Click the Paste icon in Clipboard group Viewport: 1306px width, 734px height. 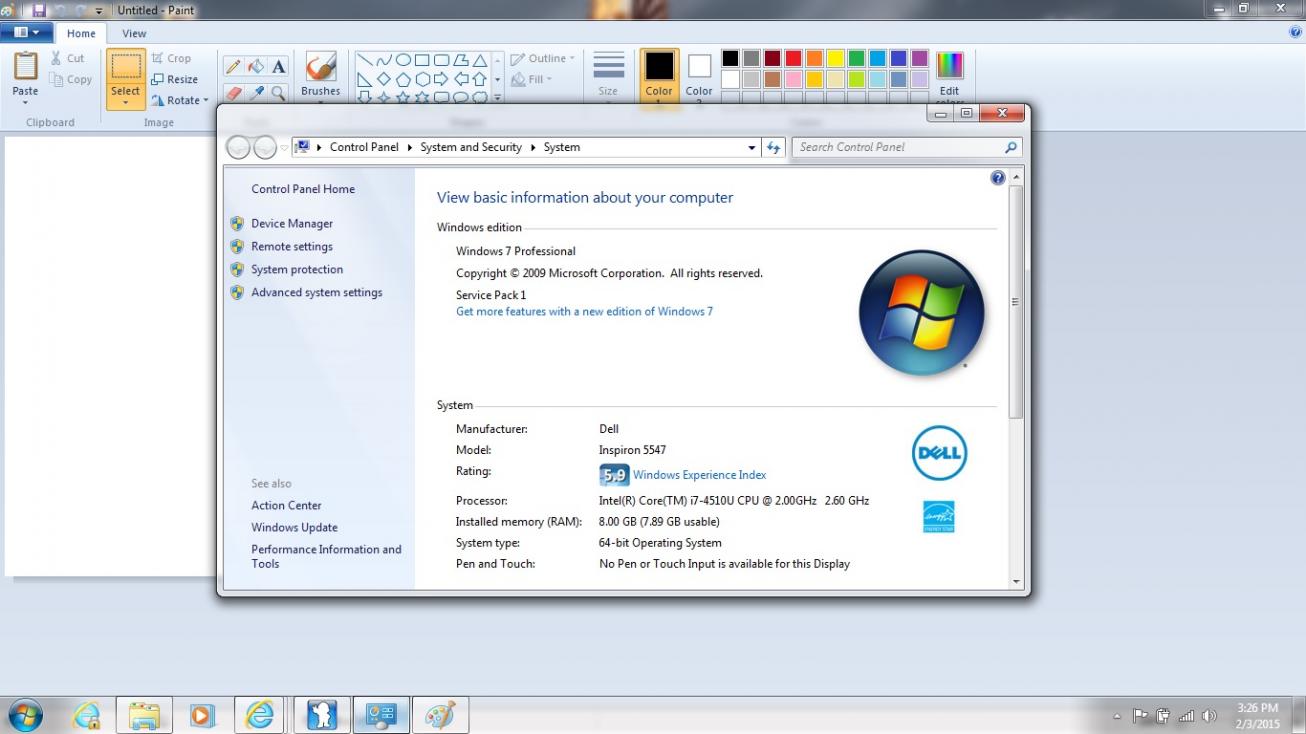(25, 67)
